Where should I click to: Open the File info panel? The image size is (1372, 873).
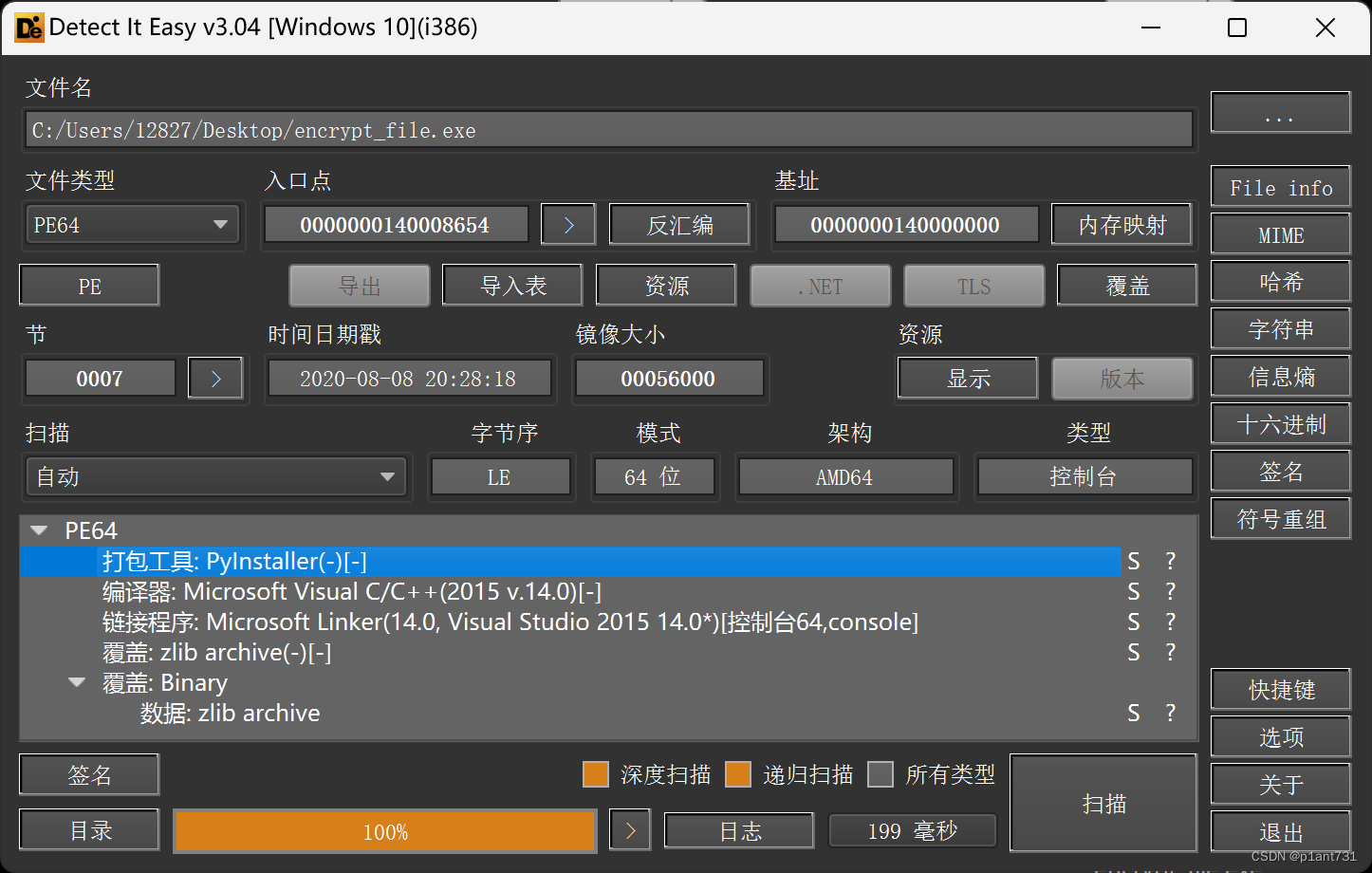pos(1281,187)
